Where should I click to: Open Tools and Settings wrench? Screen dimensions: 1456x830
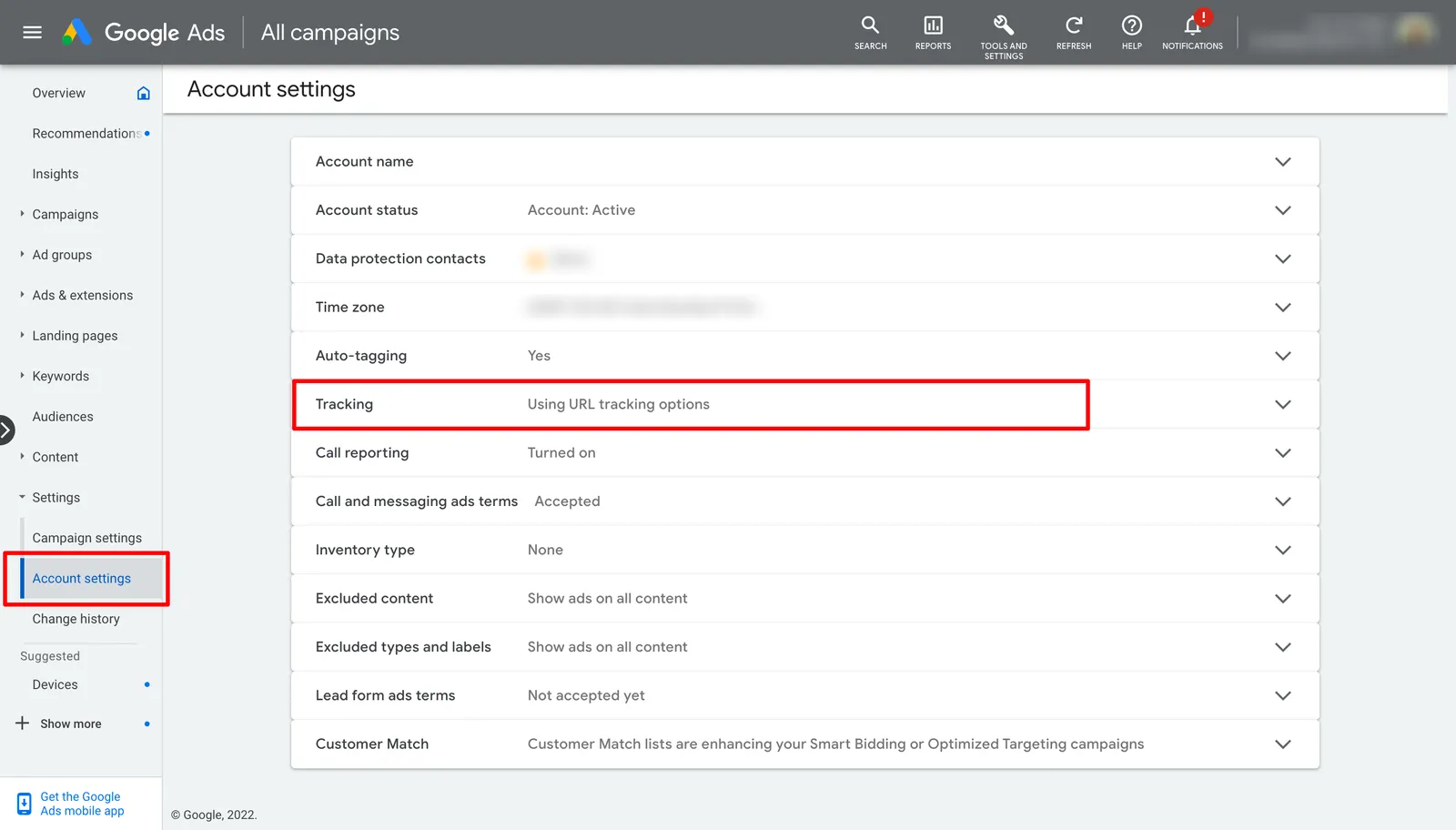pyautogui.click(x=1004, y=36)
